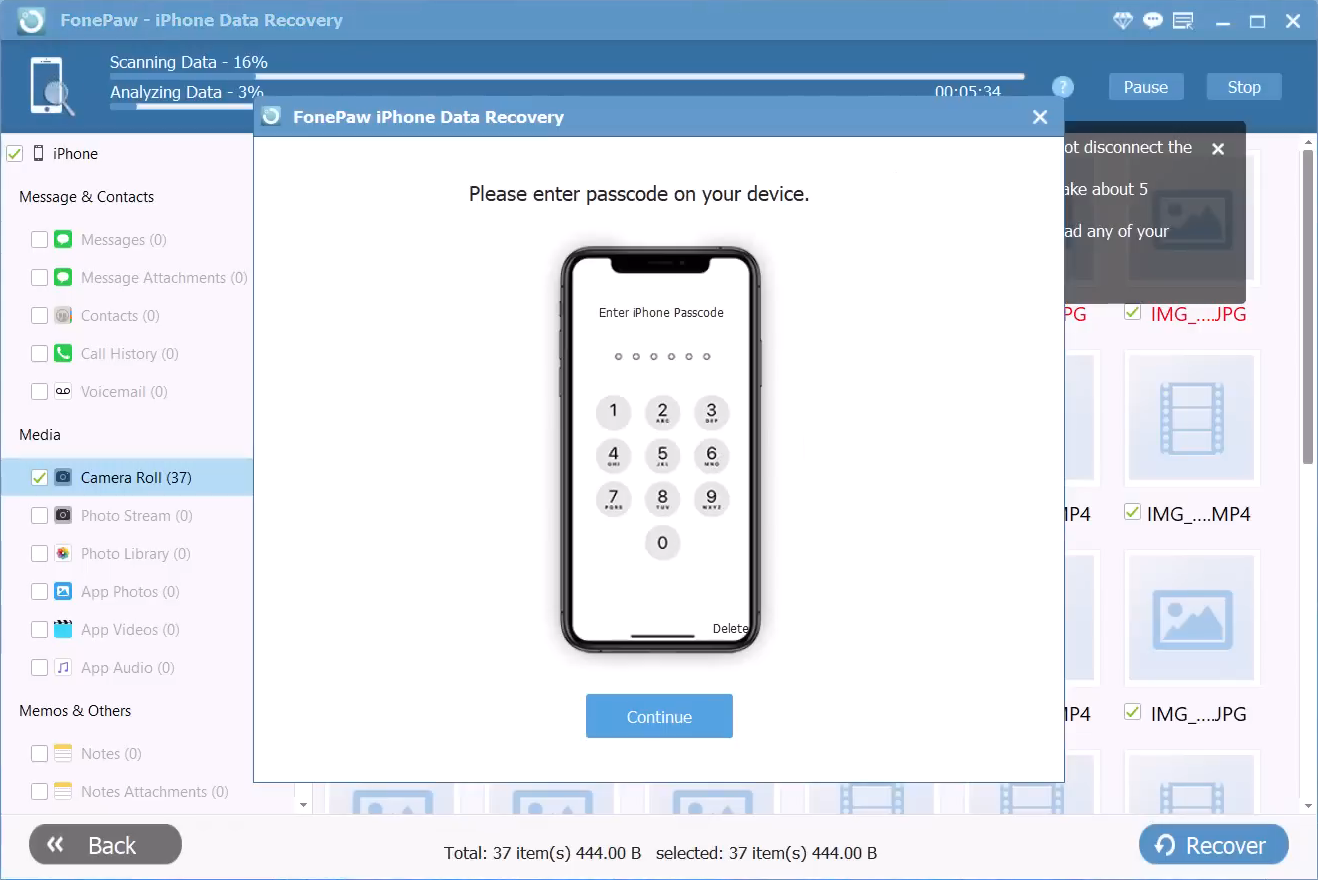Screen dimensions: 1318x880
Task: Click the diamond purchase icon
Action: click(x=1122, y=20)
